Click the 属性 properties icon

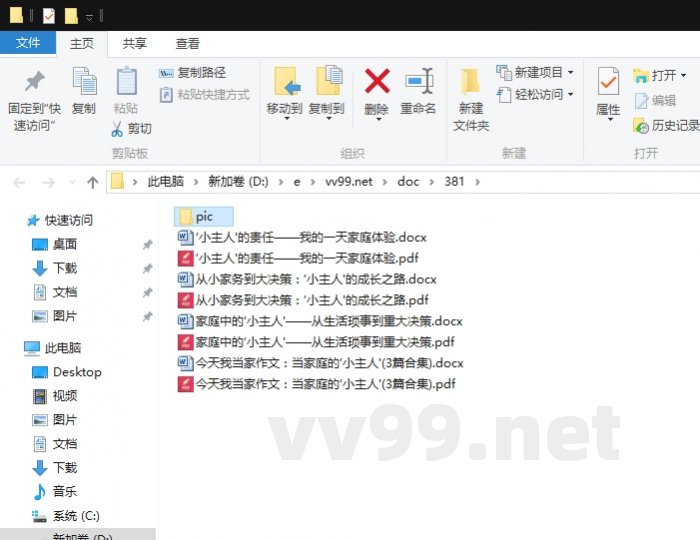coord(608,81)
